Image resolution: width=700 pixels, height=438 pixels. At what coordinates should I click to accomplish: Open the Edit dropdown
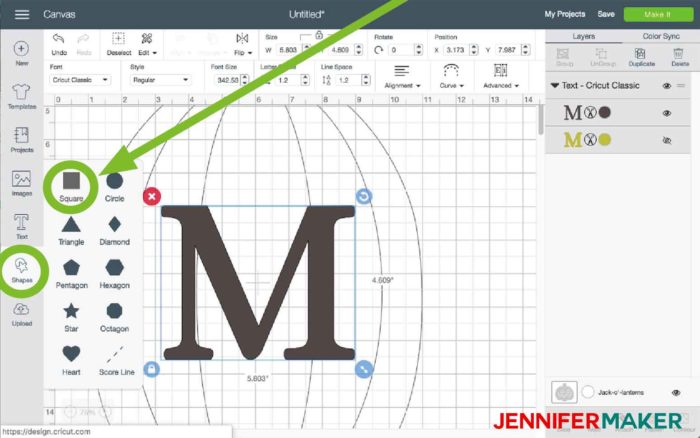(147, 44)
